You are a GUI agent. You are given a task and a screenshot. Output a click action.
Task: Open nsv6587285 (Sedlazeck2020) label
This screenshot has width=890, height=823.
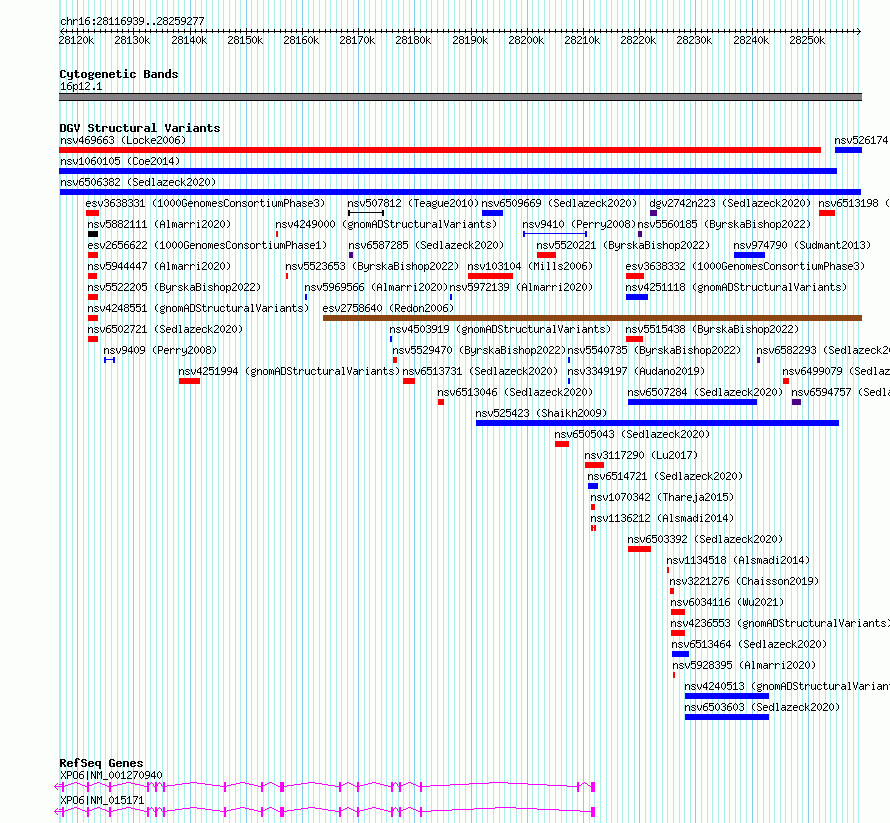point(426,245)
